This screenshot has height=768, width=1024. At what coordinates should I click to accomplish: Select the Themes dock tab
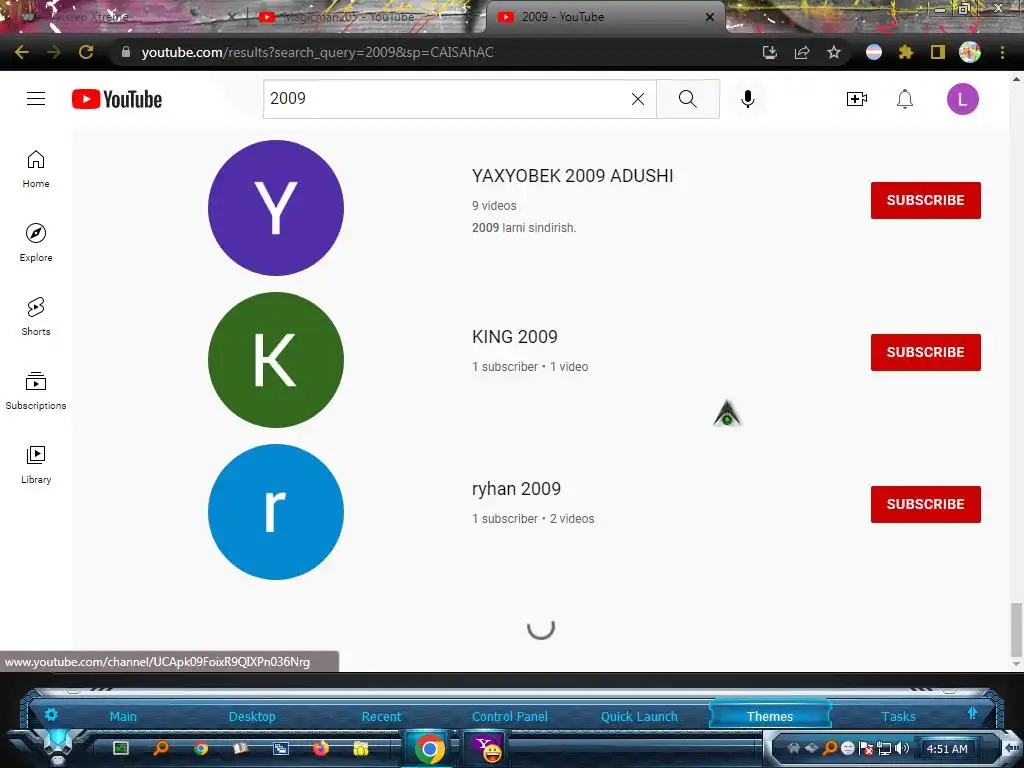(x=769, y=716)
